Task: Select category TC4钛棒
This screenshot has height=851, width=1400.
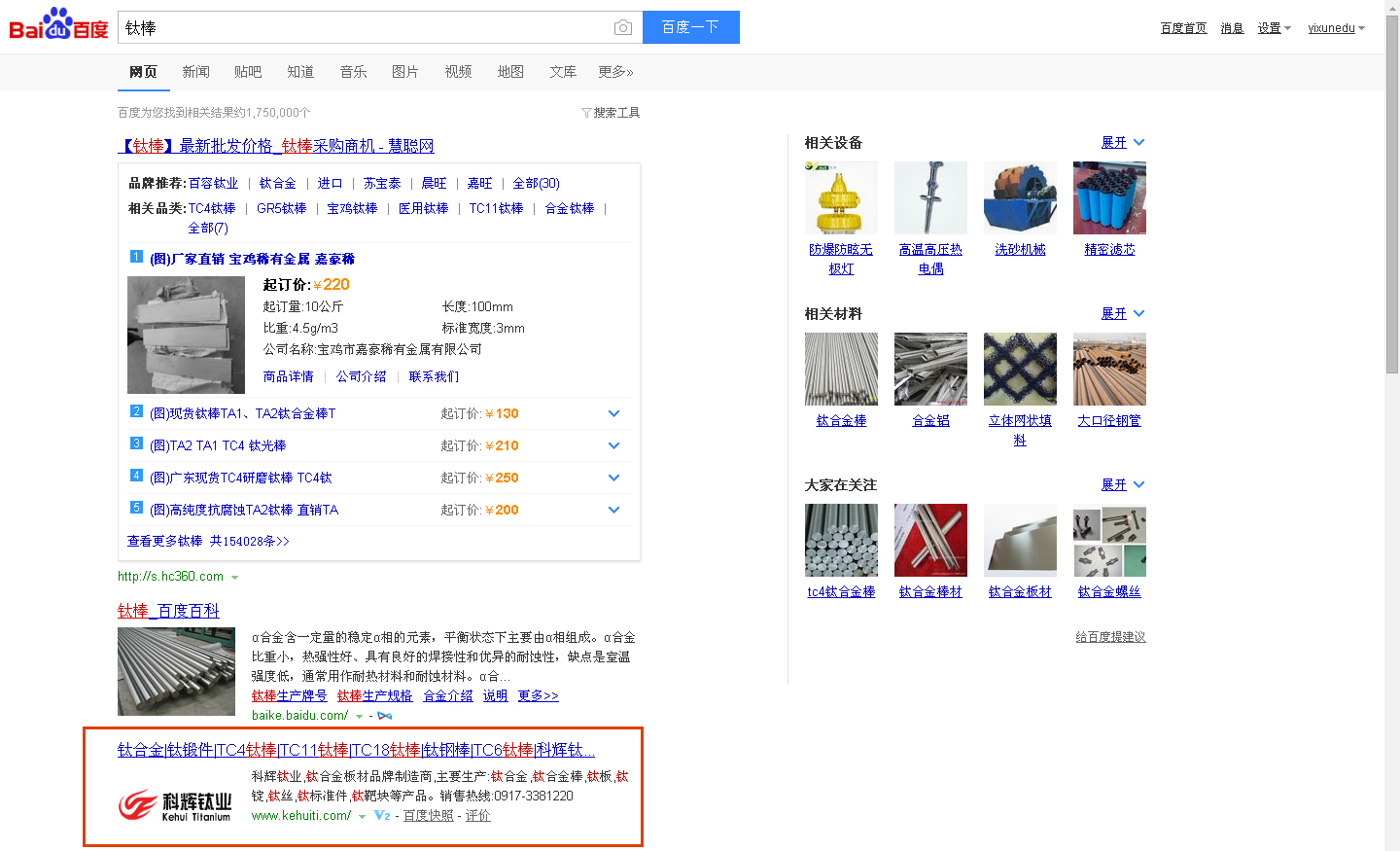Action: (212, 208)
